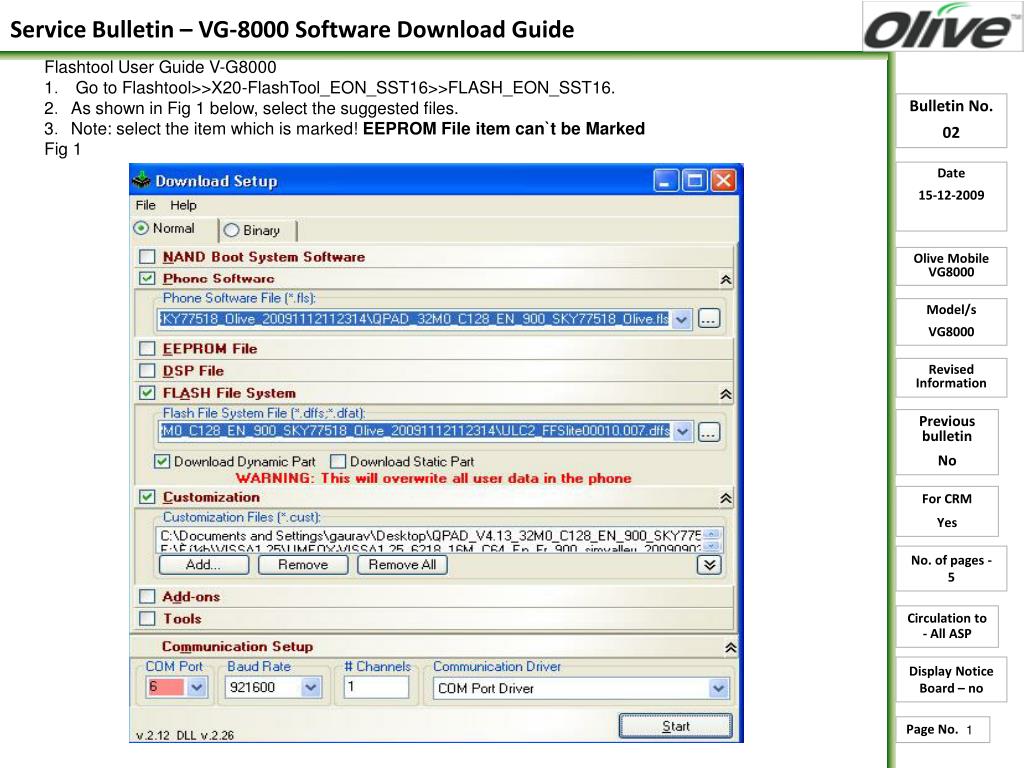The image size is (1024, 768).
Task: Collapse the Phone Software section
Action: (x=726, y=280)
